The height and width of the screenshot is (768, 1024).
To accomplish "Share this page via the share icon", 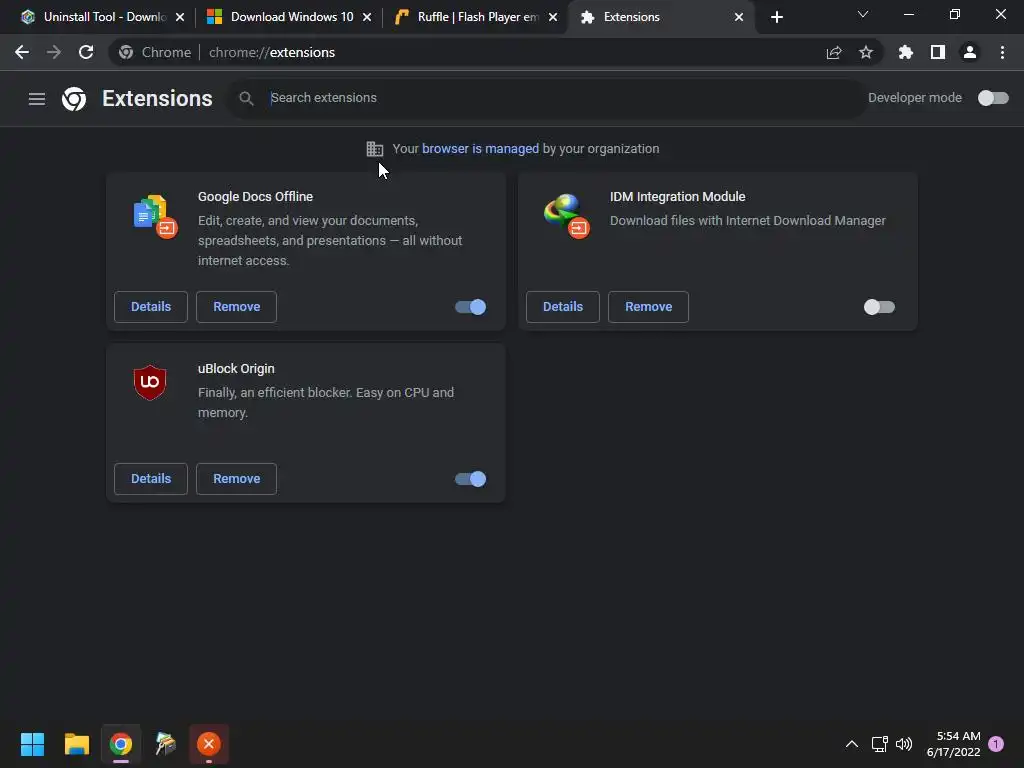I will [x=834, y=52].
